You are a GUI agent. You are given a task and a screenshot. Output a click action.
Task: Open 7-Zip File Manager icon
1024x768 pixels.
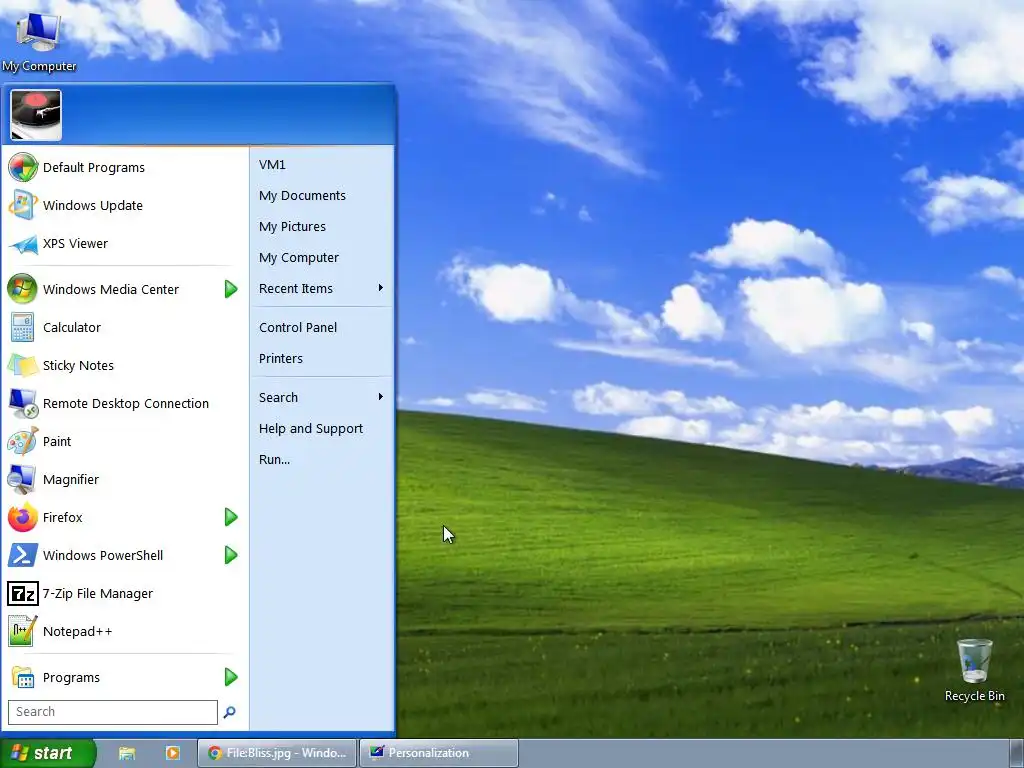pos(23,594)
